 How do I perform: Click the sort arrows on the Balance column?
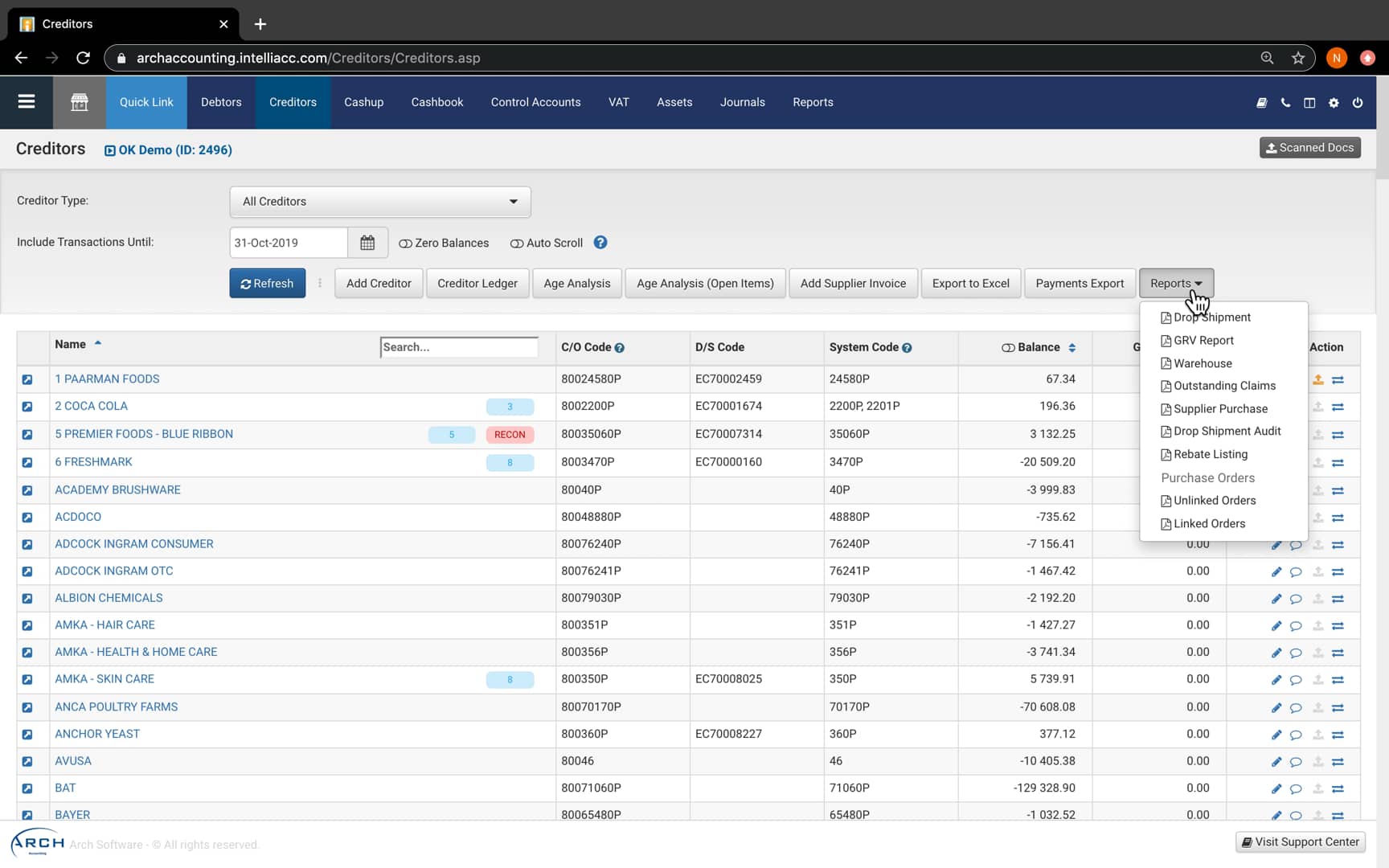[x=1072, y=347]
